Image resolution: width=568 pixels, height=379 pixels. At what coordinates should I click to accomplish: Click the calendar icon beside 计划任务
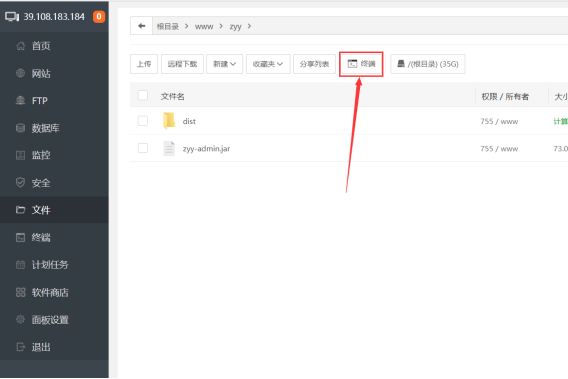(21, 265)
